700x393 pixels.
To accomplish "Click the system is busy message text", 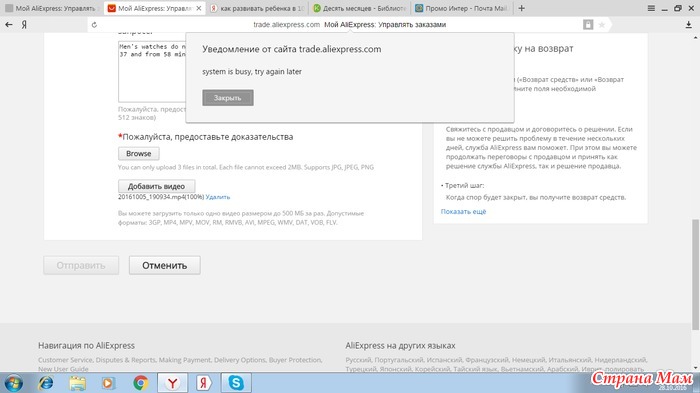I will click(252, 71).
